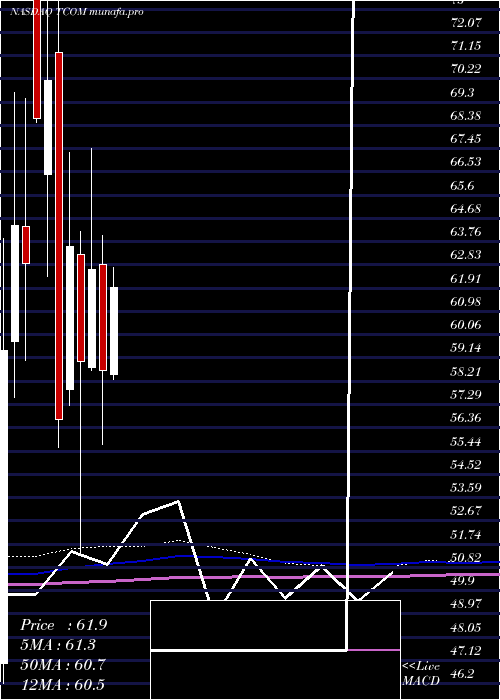The height and width of the screenshot is (700, 500).
Task: Select the 71.15 price axis label
Action: coord(466,45)
